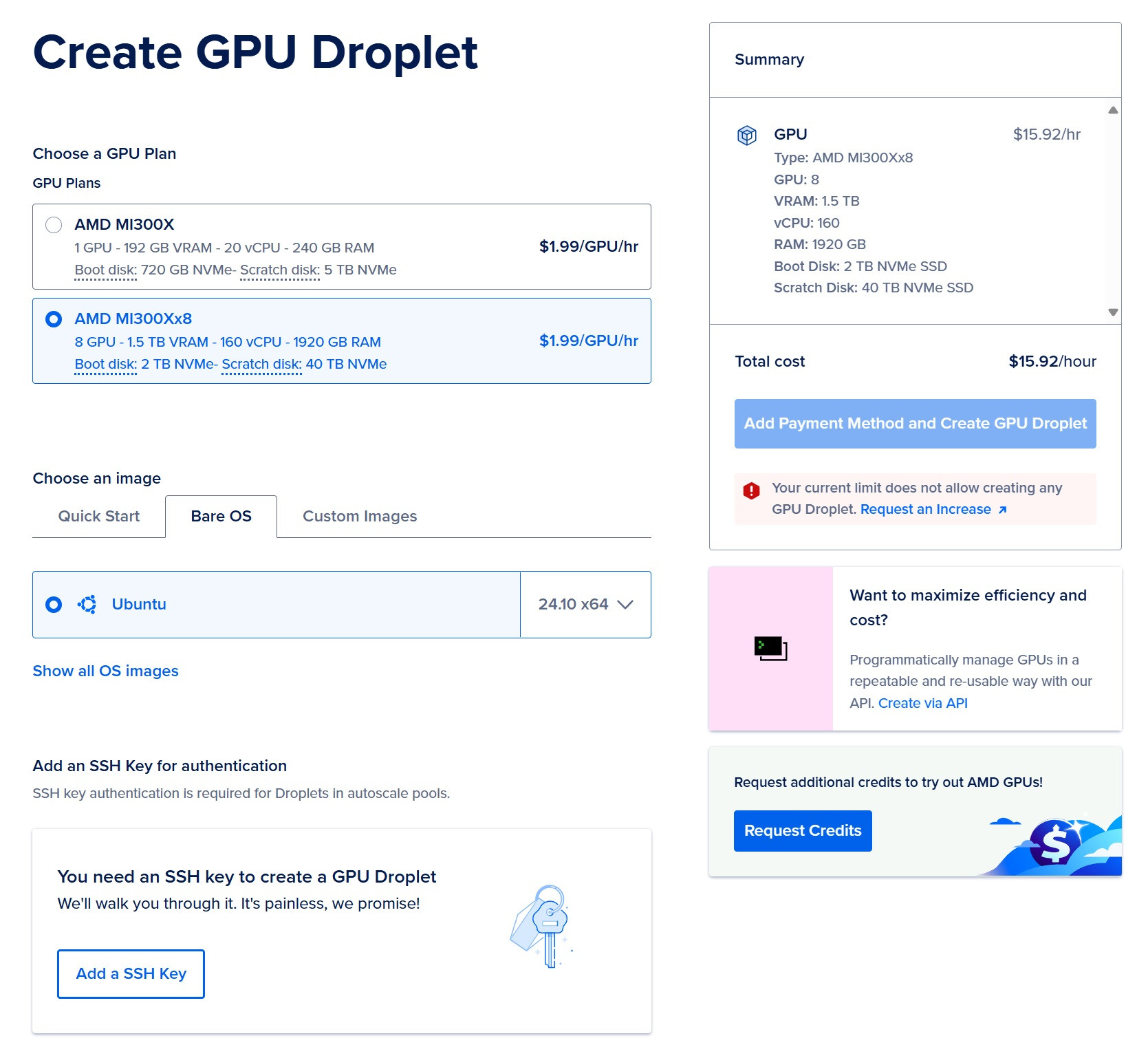Switch to the Custom Images tab
The image size is (1148, 1058).
360,516
